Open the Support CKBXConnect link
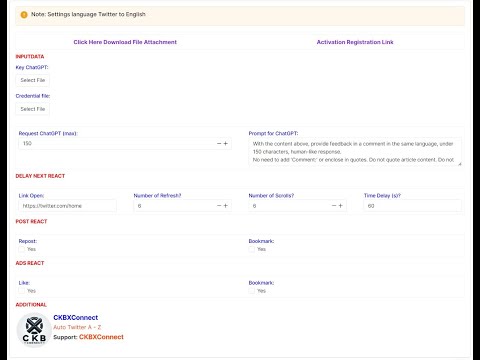Viewport: 480px width, 360px height. [x=101, y=337]
